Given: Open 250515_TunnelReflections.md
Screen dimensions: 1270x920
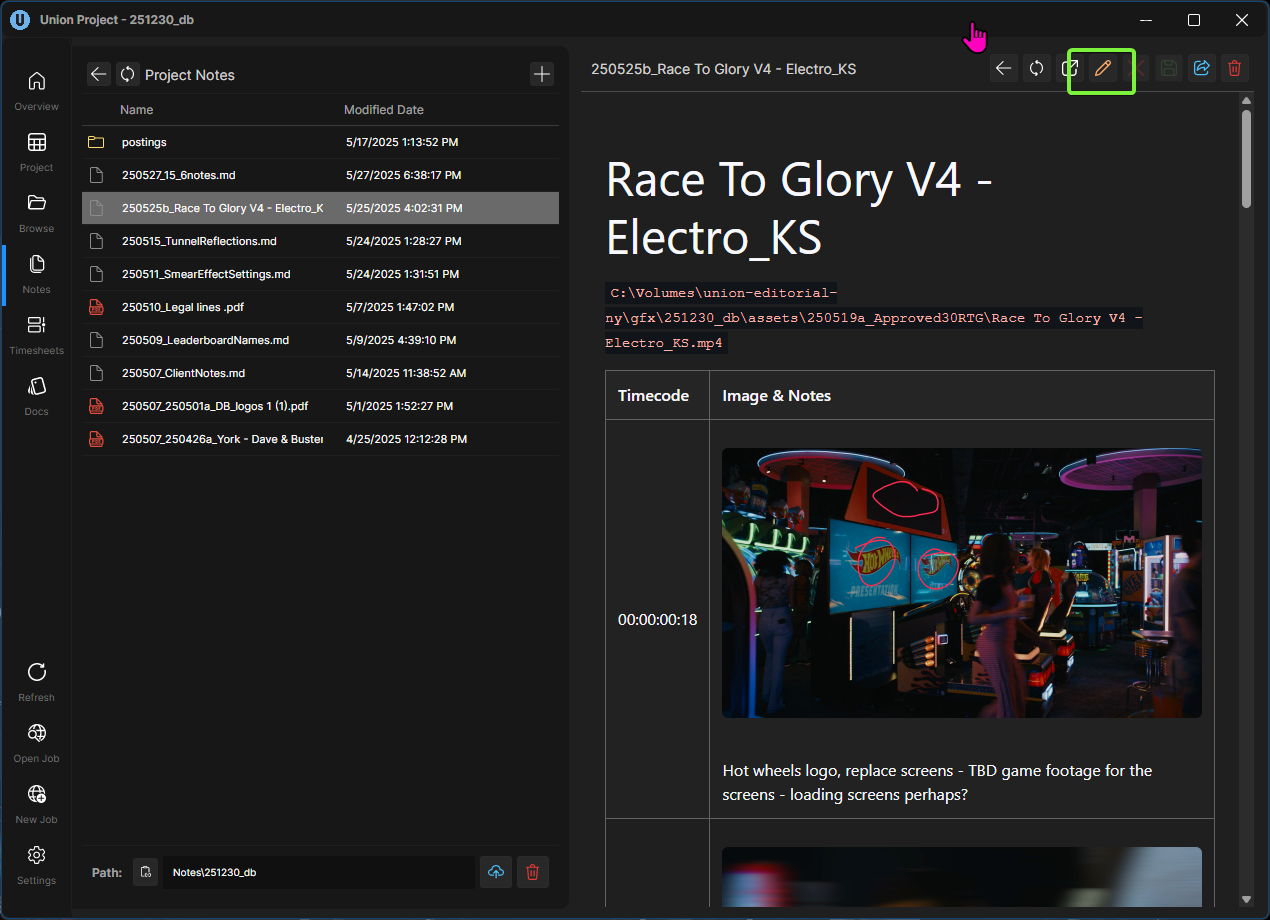Looking at the screenshot, I should pos(320,241).
